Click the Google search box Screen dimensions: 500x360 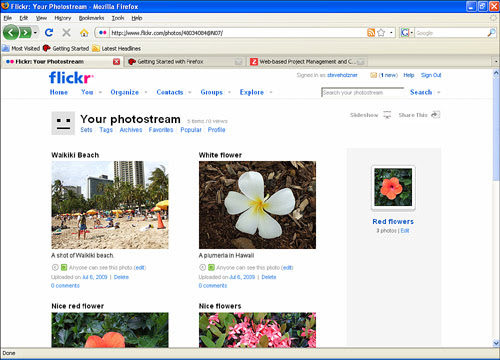tap(451, 33)
